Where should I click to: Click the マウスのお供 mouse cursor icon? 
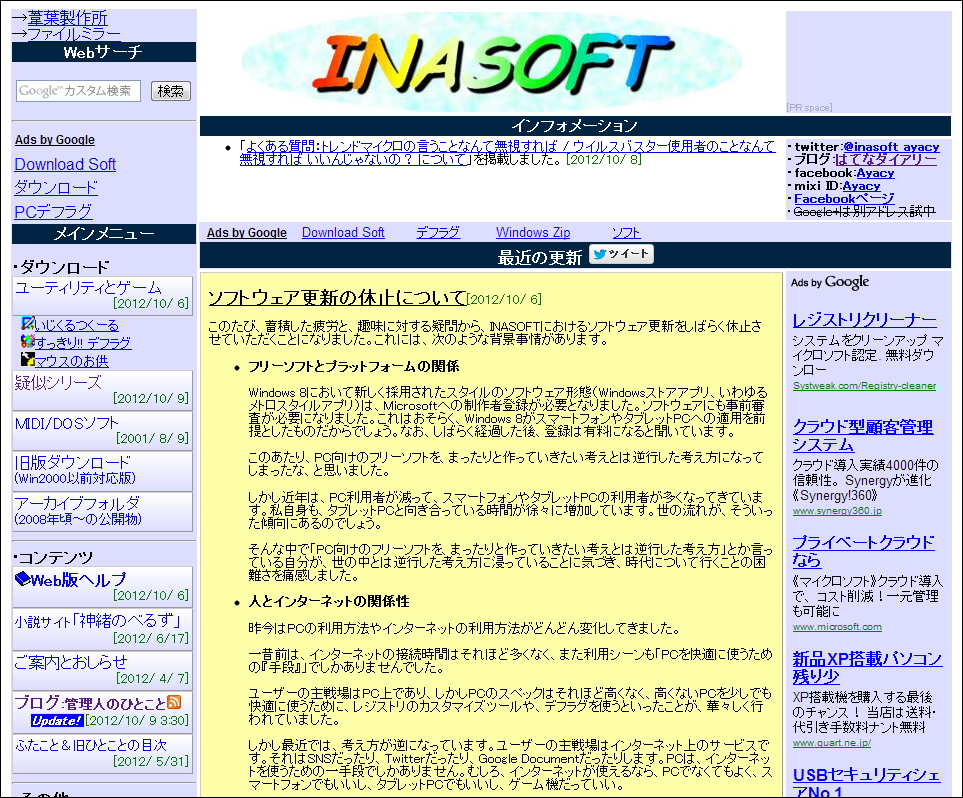click(27, 357)
